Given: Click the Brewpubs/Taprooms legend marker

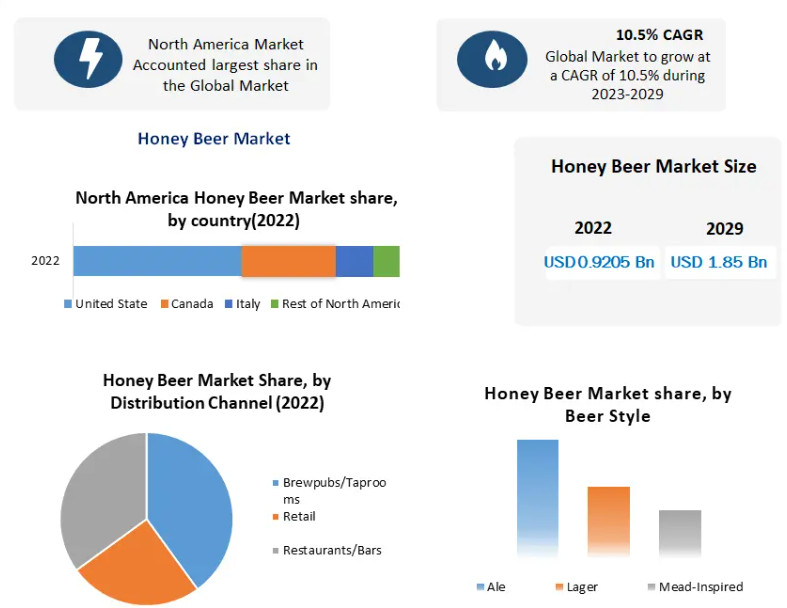Looking at the screenshot, I should tap(276, 483).
